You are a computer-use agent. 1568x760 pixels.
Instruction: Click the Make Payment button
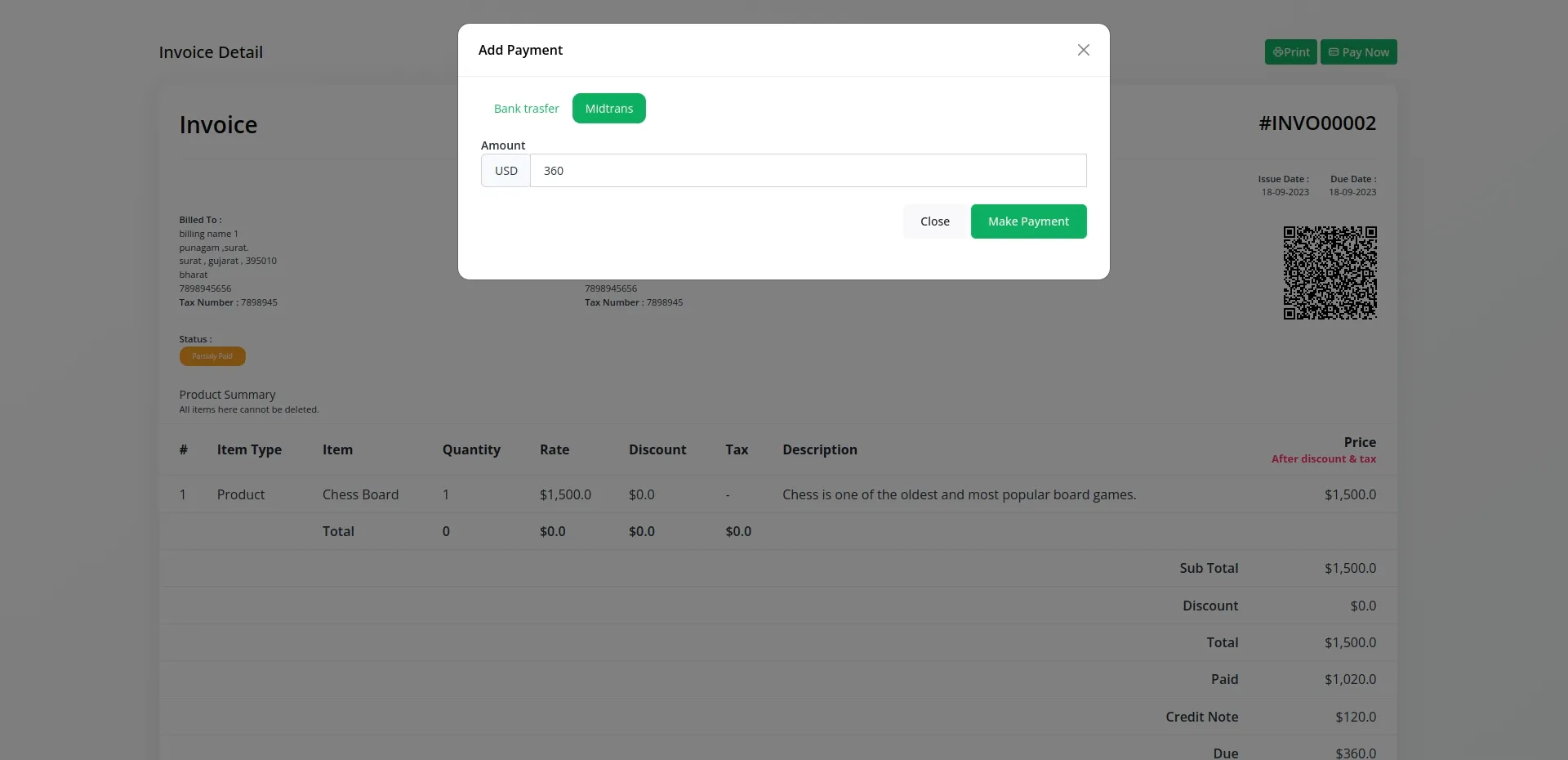tap(1028, 221)
